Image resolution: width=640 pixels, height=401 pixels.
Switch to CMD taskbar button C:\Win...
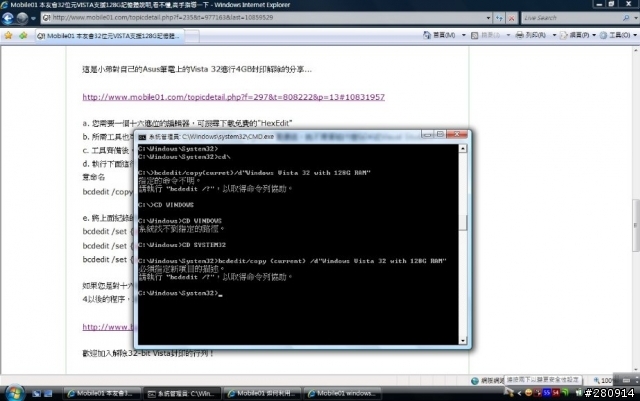(182, 394)
